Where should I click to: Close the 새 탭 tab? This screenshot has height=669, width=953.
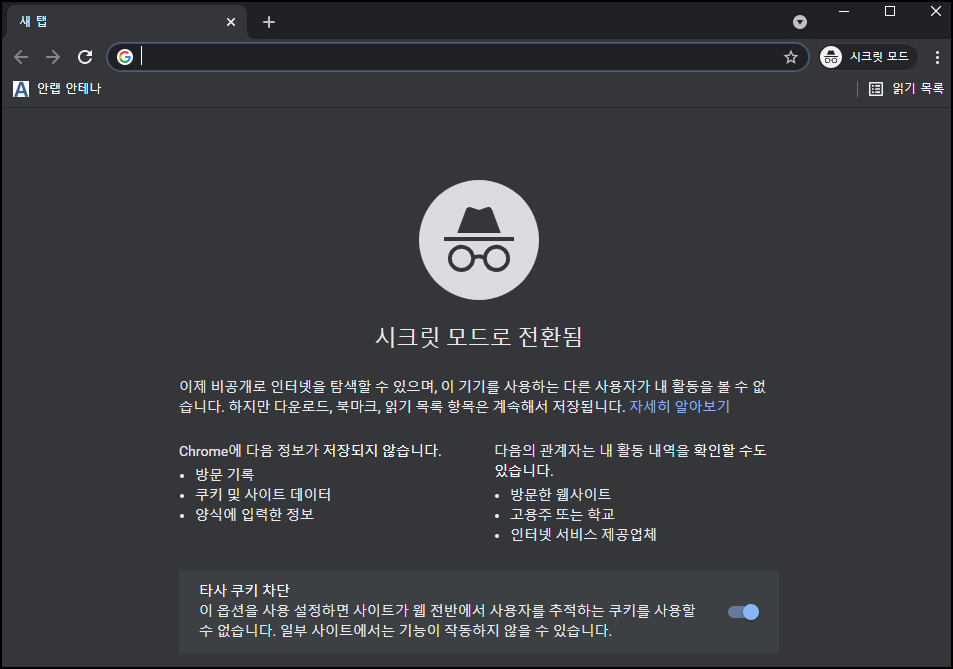231,22
